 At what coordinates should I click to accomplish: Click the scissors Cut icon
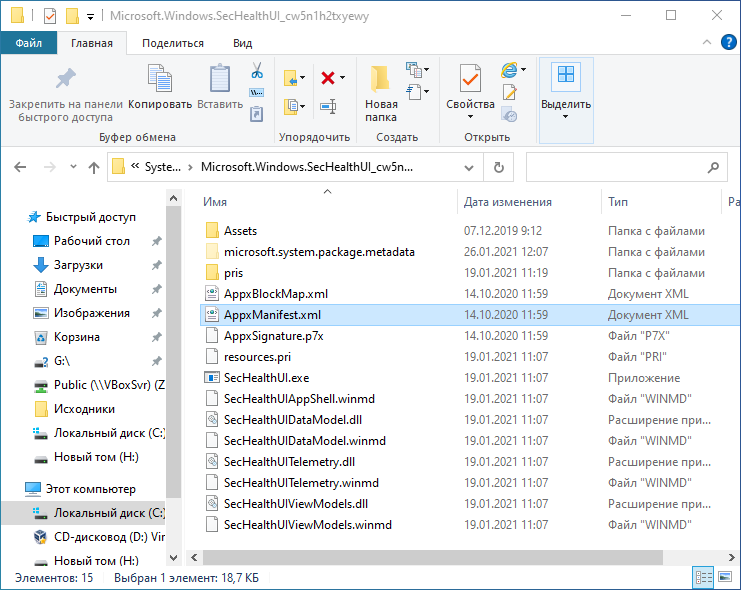[x=257, y=70]
